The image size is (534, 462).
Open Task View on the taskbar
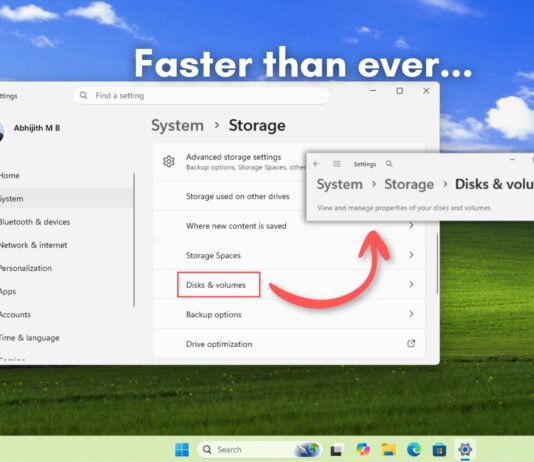pos(336,450)
